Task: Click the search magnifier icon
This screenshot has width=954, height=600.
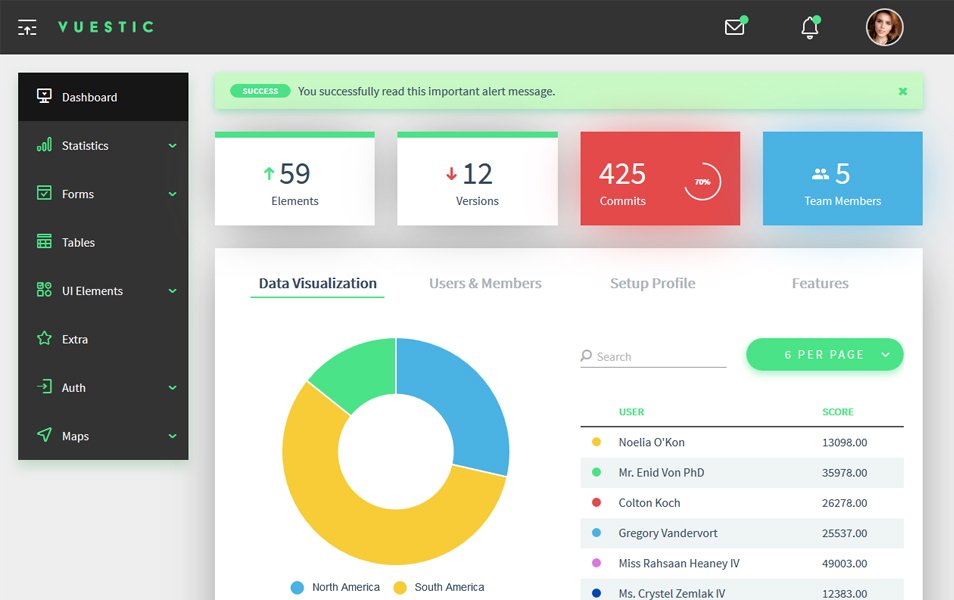Action: coord(586,355)
